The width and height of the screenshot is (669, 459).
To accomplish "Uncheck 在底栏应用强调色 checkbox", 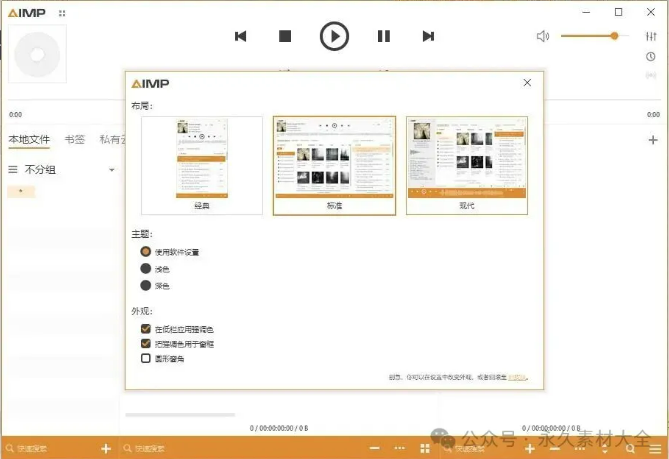I will [x=146, y=328].
